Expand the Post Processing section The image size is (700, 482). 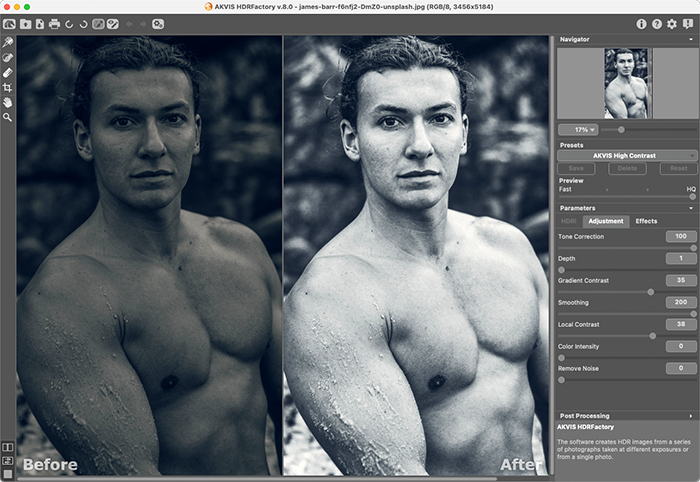click(690, 415)
